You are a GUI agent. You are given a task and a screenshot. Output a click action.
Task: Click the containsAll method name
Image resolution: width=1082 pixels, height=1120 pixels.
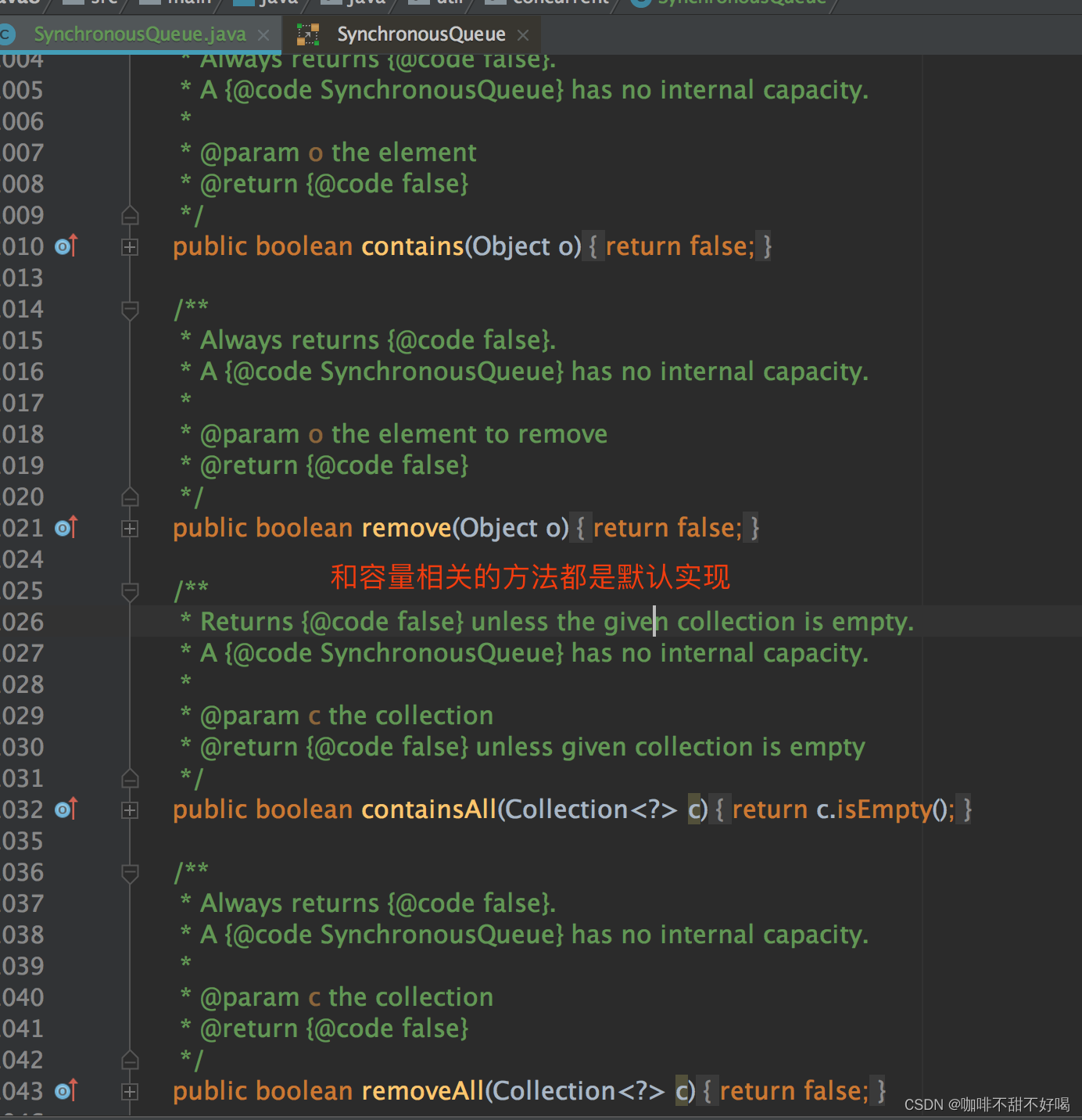tap(429, 809)
